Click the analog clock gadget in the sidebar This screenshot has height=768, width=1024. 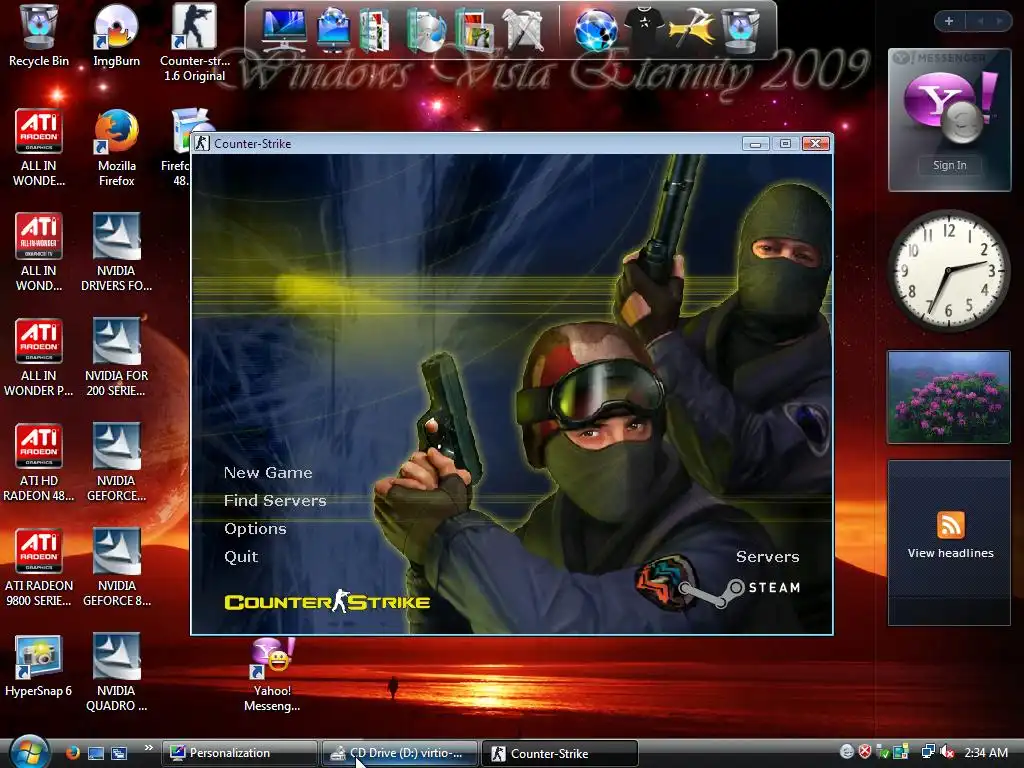click(949, 271)
